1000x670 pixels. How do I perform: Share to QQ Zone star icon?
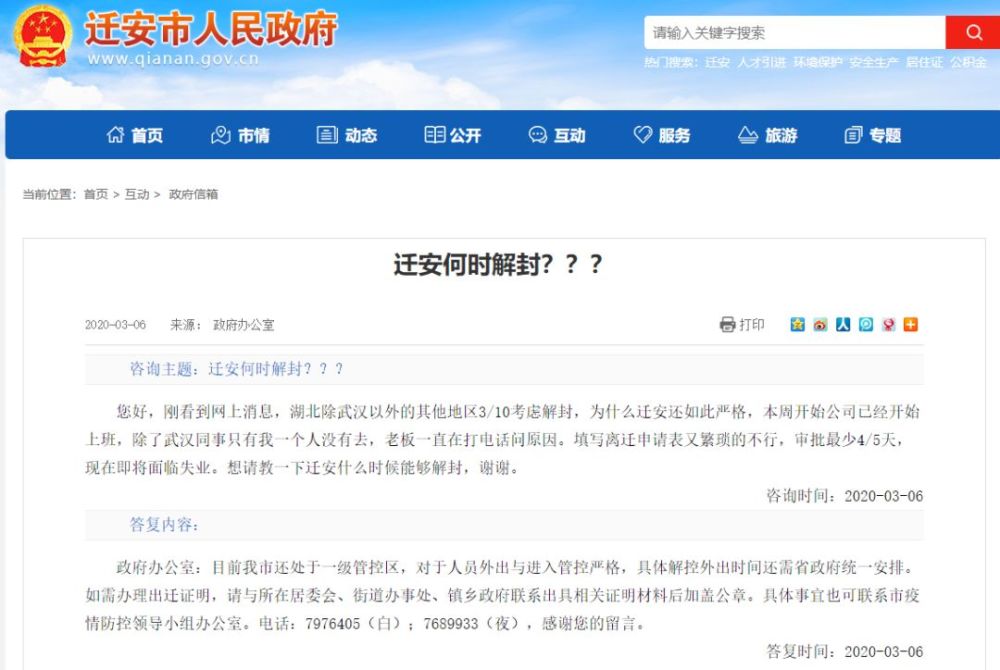click(x=797, y=324)
